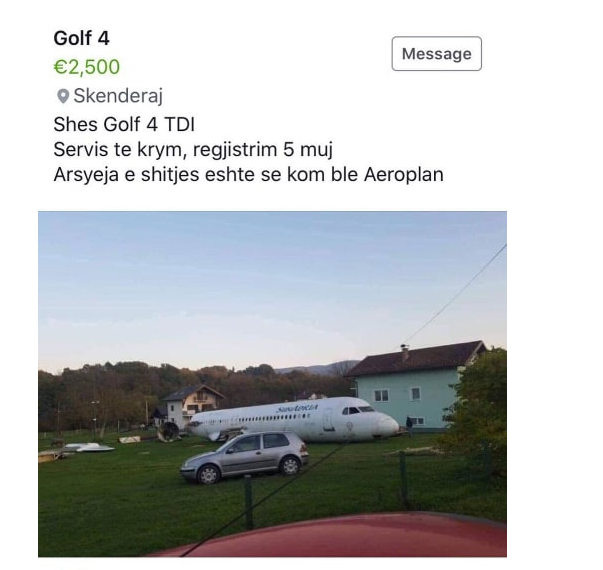Click the Golf's front wheel
The height and width of the screenshot is (570, 603).
pyautogui.click(x=208, y=475)
